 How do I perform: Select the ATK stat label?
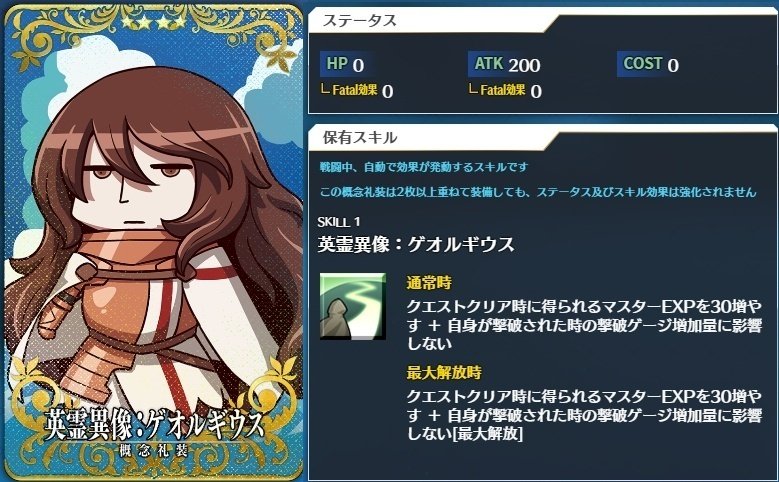point(489,64)
